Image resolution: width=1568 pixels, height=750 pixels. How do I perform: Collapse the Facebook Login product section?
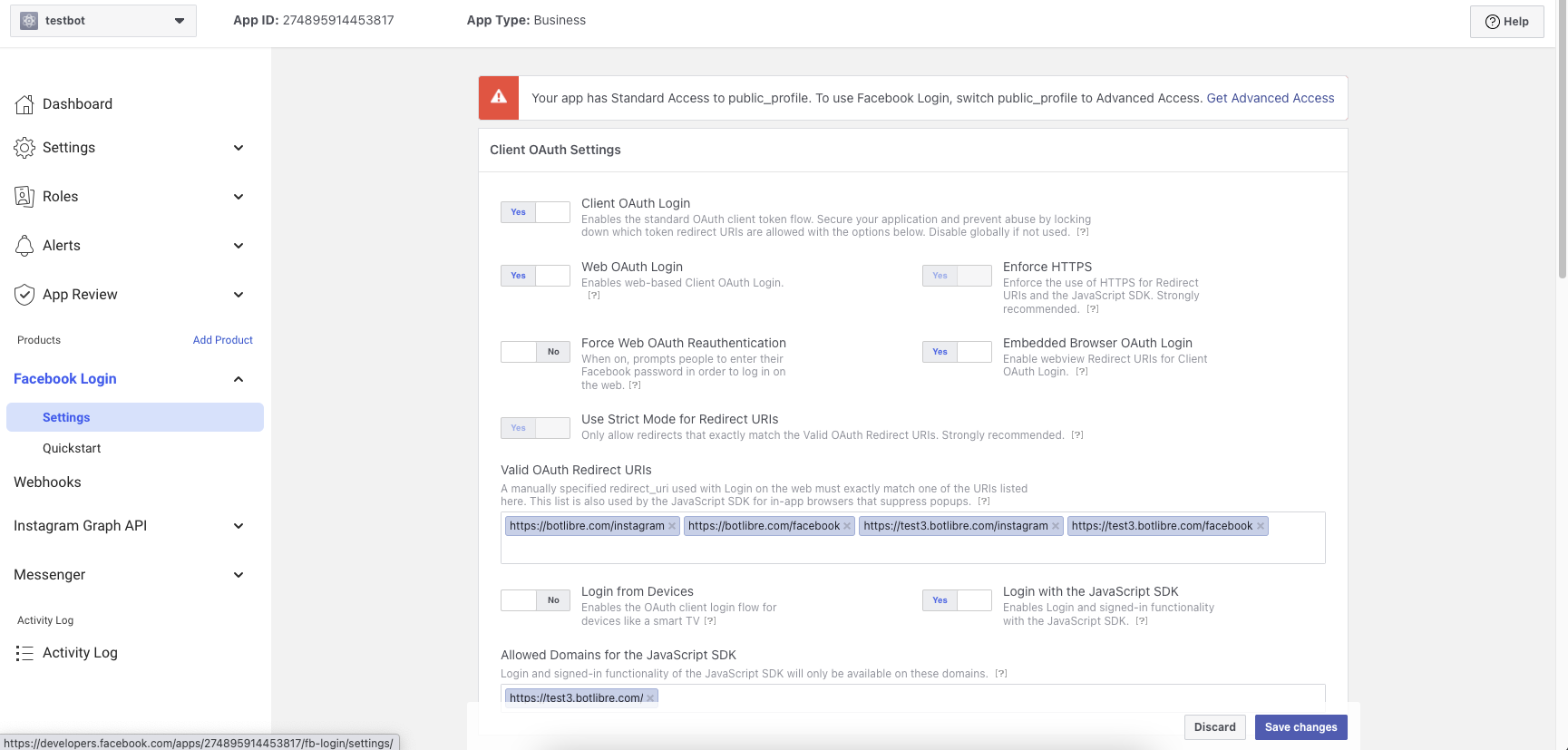click(x=239, y=379)
